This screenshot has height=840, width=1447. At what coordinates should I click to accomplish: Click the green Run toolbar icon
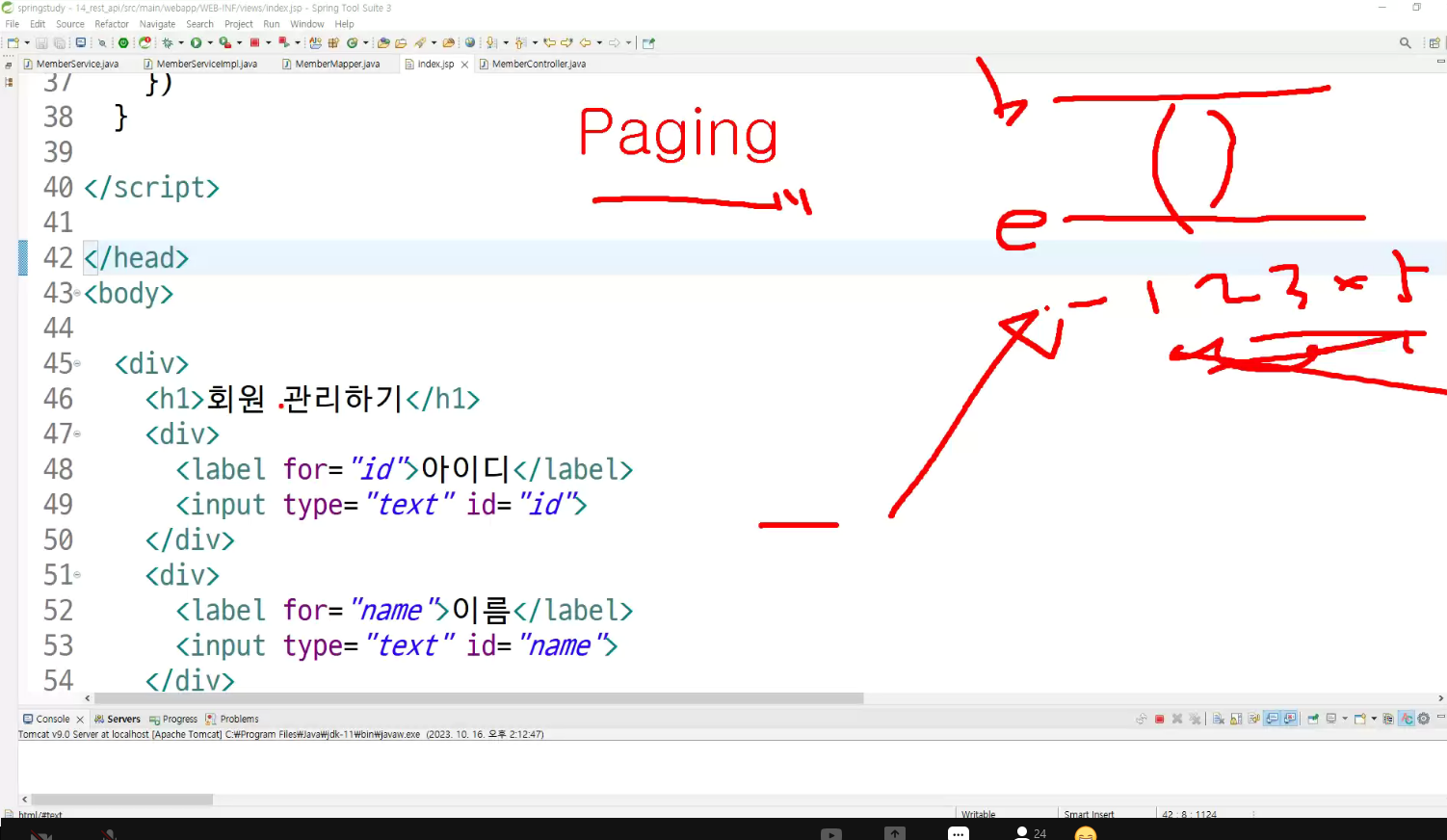tap(196, 42)
